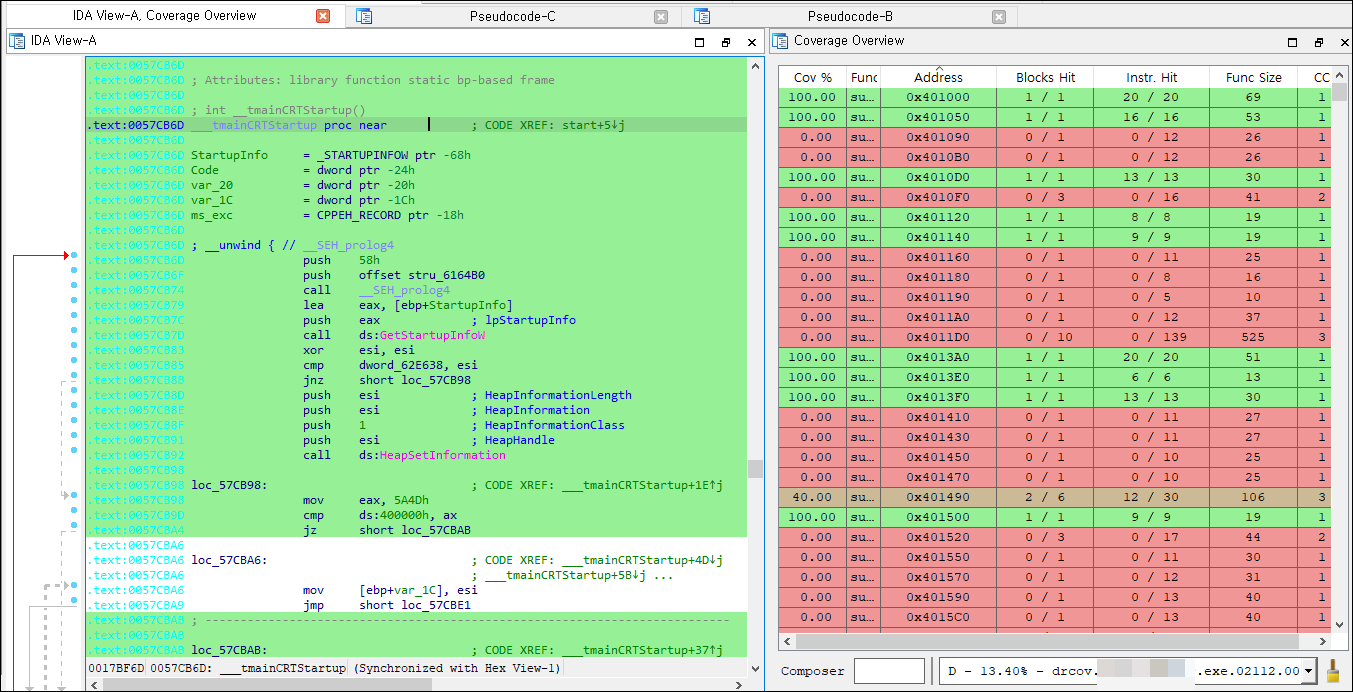
Task: Click the Pseudocode-B tab document icon
Action: (702, 16)
